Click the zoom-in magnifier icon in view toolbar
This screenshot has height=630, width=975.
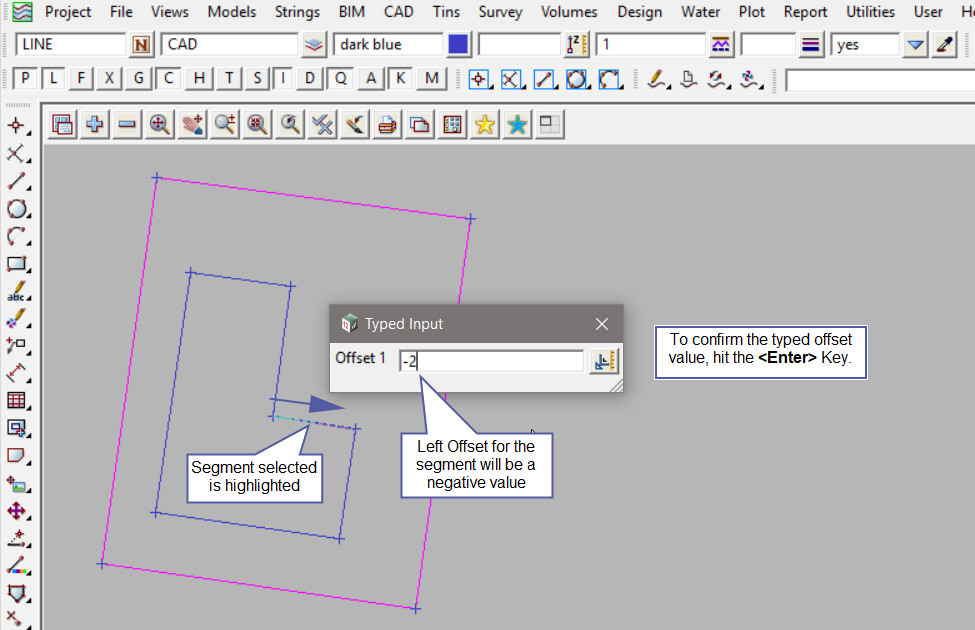click(x=159, y=124)
